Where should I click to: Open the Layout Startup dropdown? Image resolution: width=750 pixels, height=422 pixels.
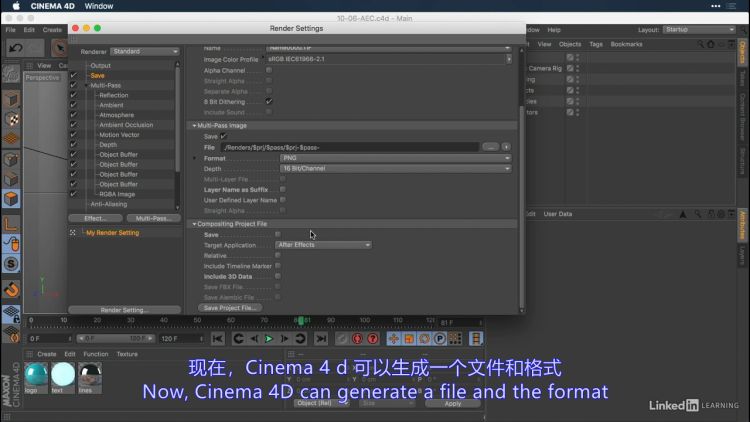[x=699, y=30]
